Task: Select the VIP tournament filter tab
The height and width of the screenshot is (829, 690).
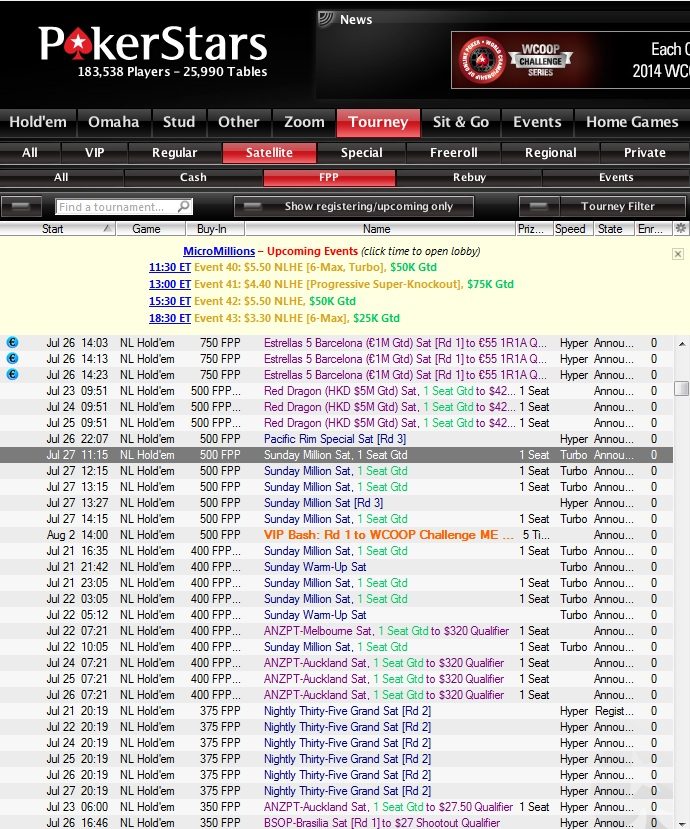Action: pyautogui.click(x=95, y=153)
